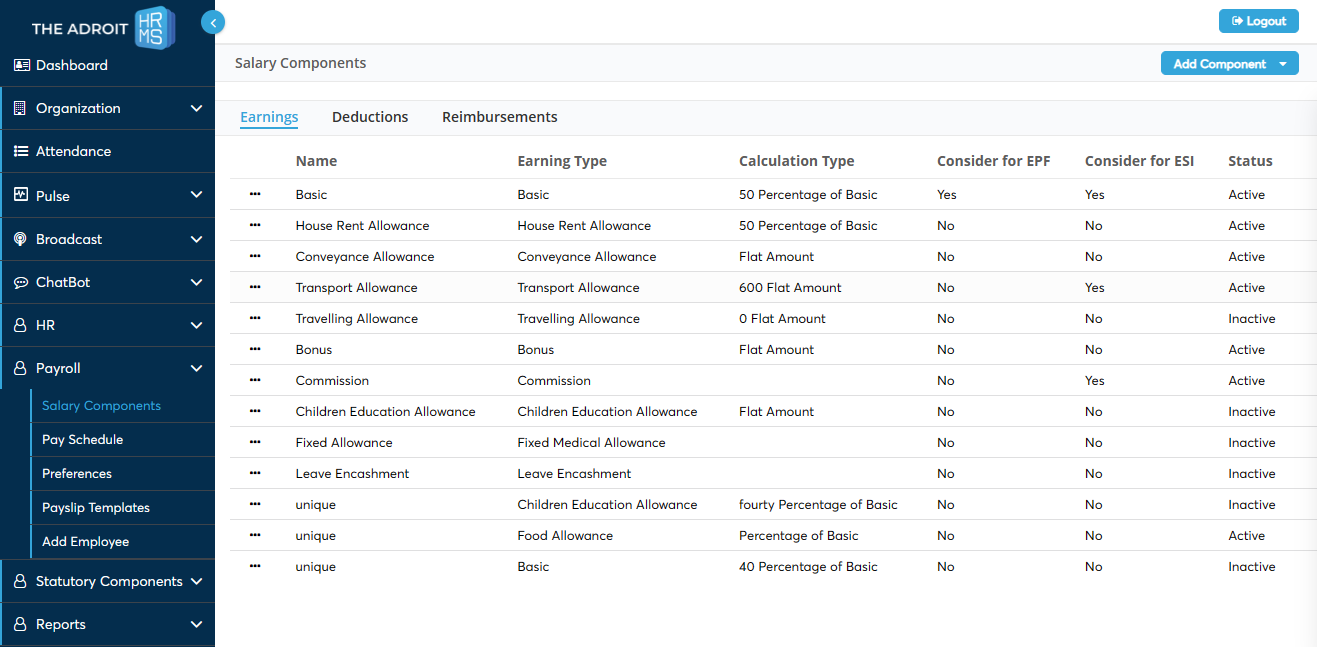Collapse the sidebar with the round arrow button
This screenshot has width=1317, height=647.
click(213, 22)
